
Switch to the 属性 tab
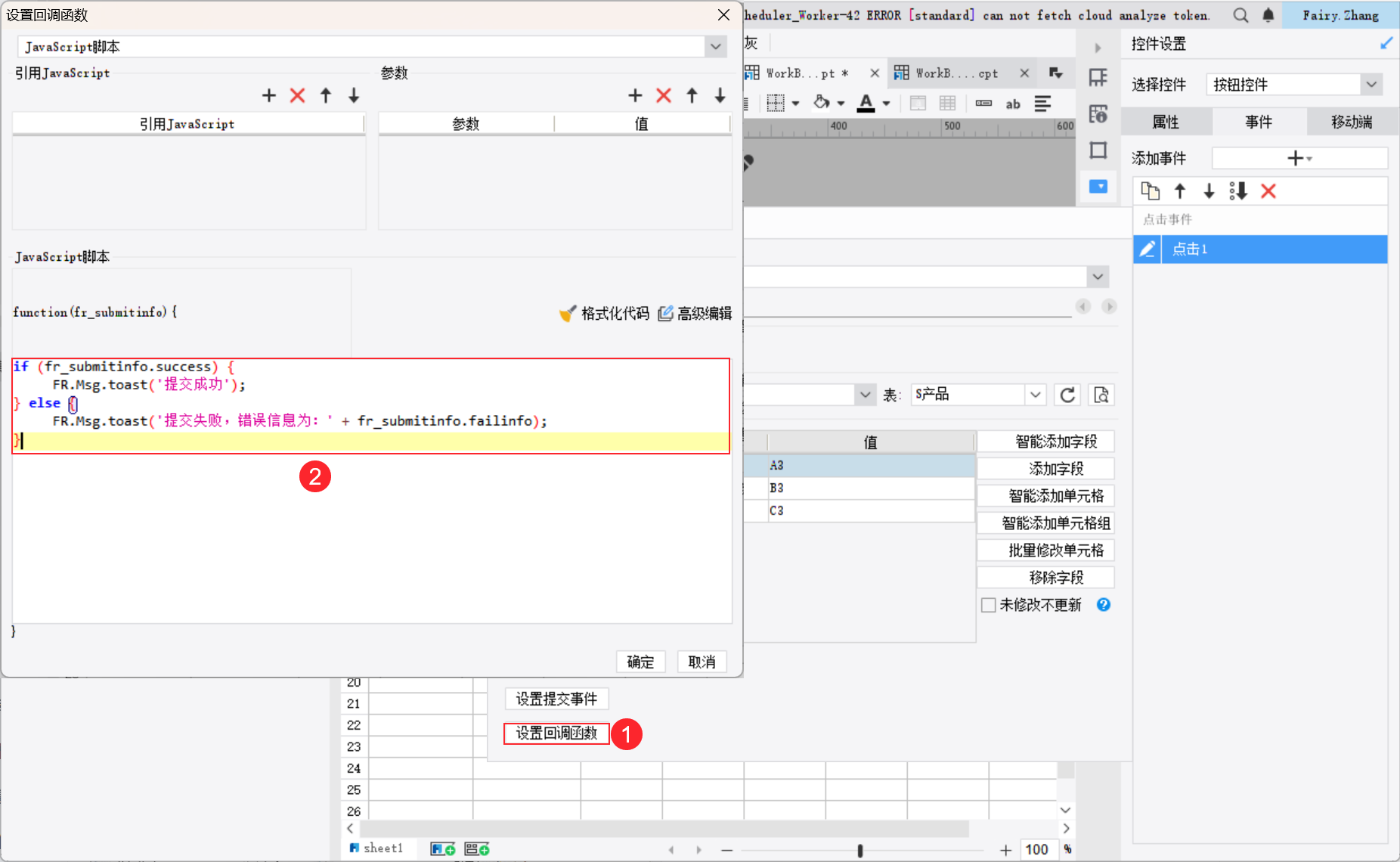point(1166,122)
